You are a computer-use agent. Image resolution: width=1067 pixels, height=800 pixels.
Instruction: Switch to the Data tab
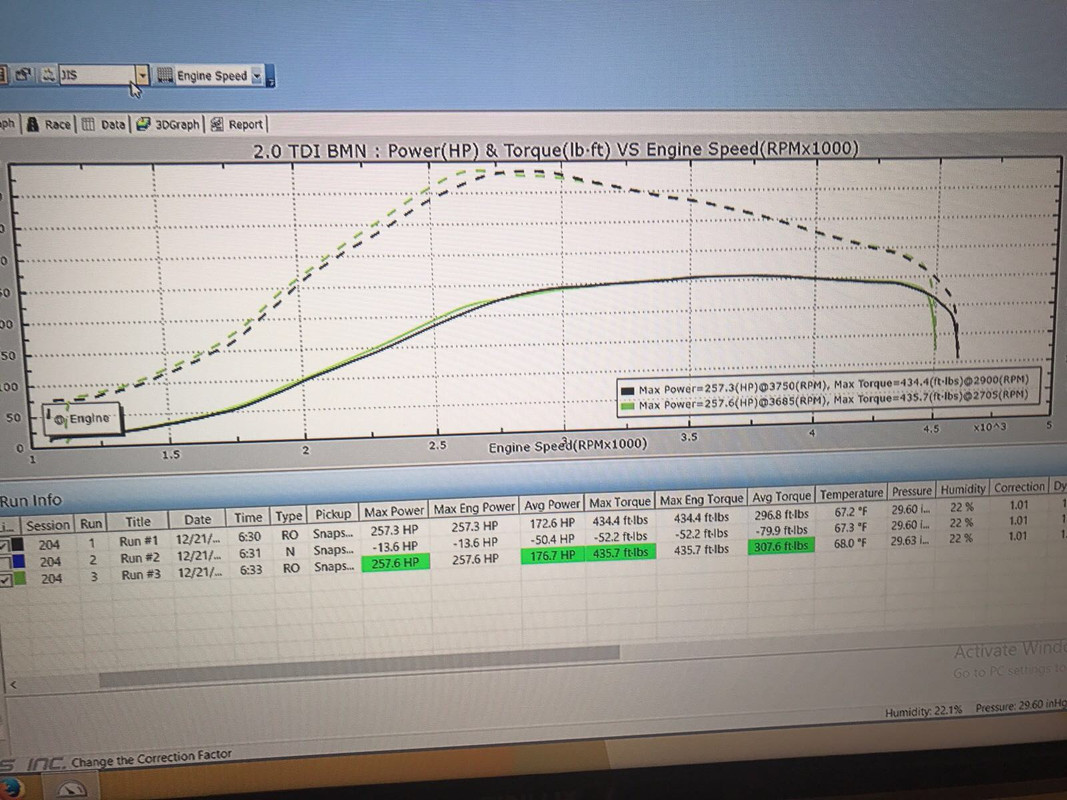tap(104, 124)
